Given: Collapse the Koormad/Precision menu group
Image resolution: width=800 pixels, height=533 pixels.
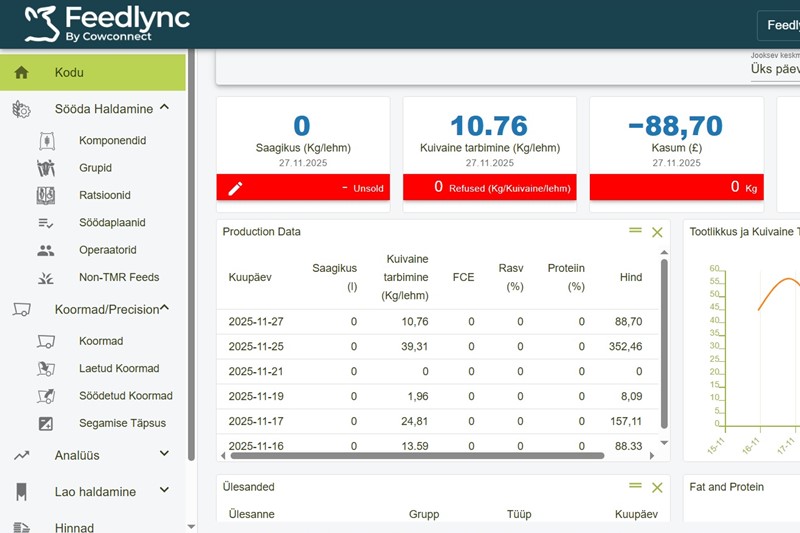Looking at the screenshot, I should 164,309.
